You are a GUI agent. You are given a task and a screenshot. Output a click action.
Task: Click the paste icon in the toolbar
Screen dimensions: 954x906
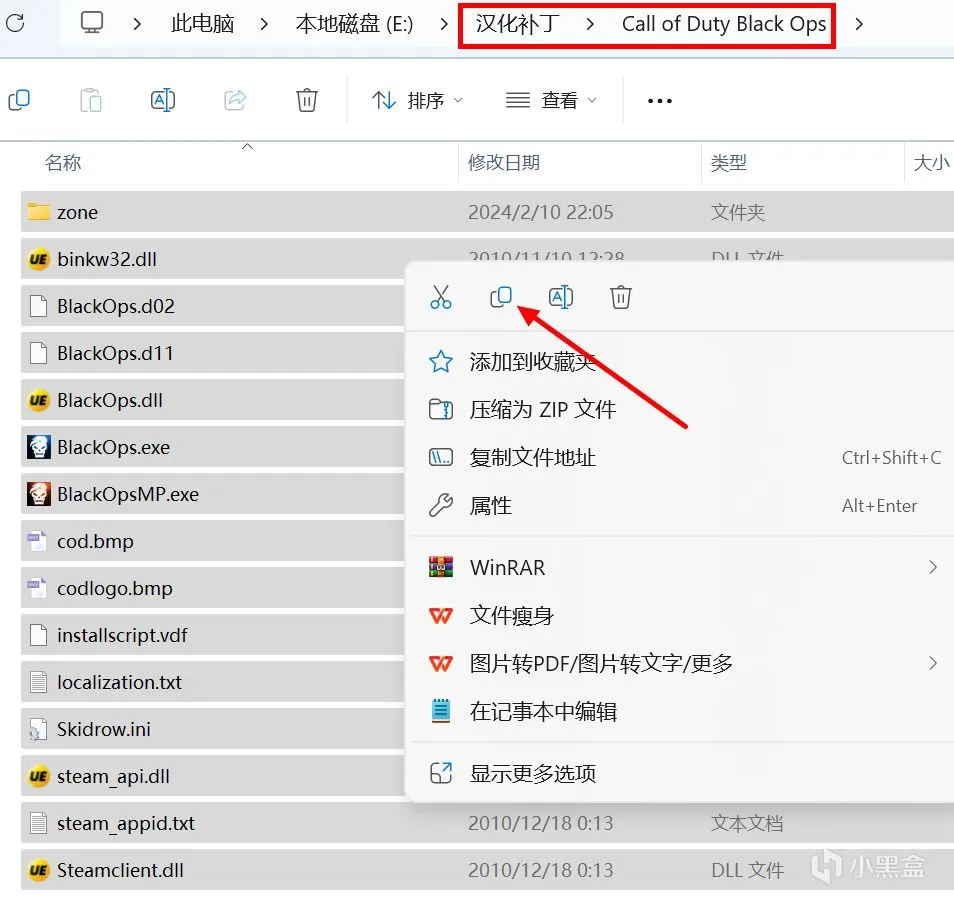click(91, 100)
